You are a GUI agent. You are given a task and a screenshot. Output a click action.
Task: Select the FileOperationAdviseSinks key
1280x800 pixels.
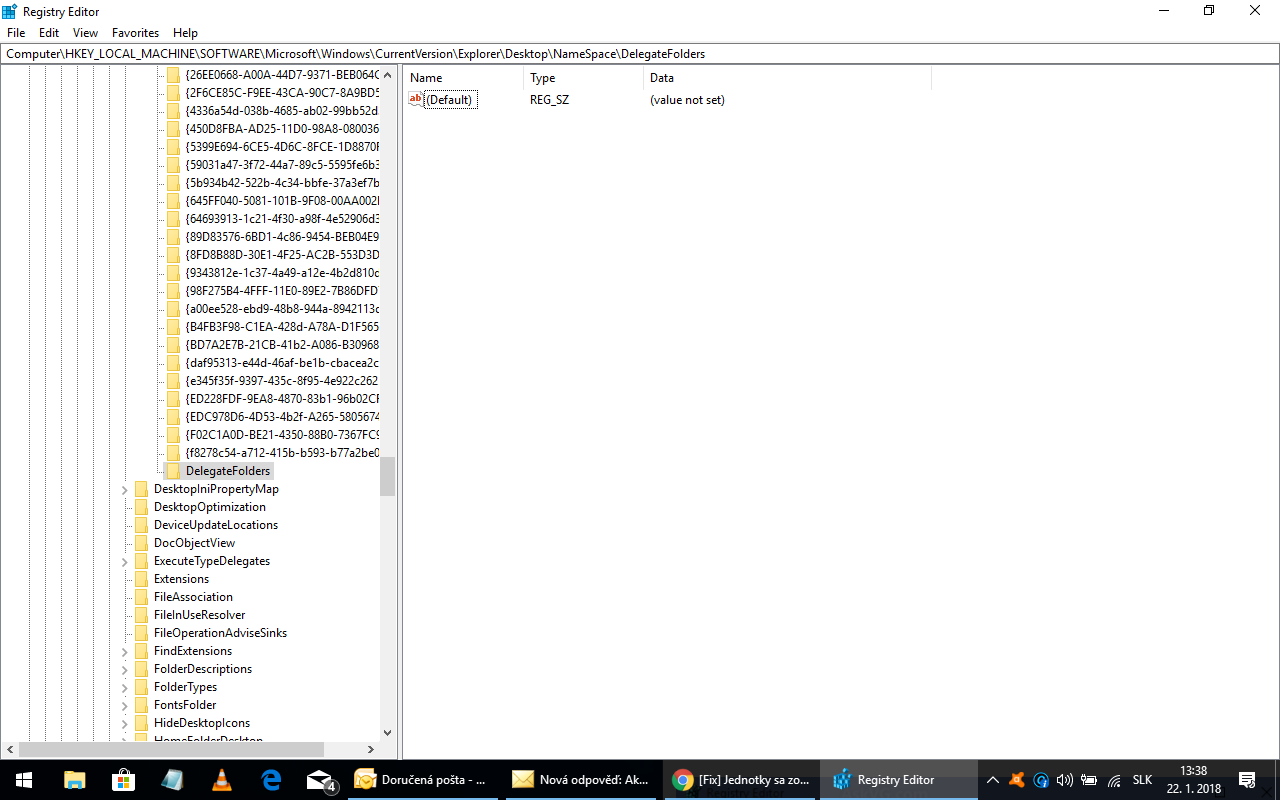pos(220,633)
